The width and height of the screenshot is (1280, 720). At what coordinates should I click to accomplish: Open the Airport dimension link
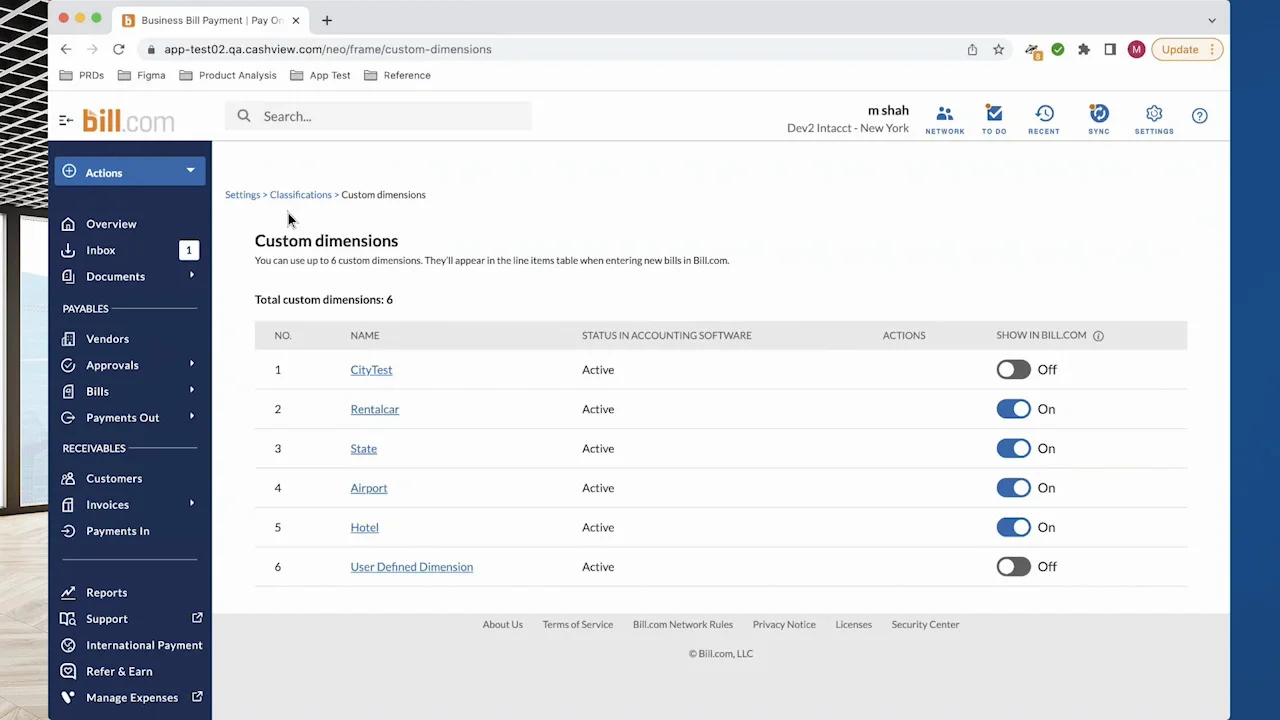pos(368,488)
